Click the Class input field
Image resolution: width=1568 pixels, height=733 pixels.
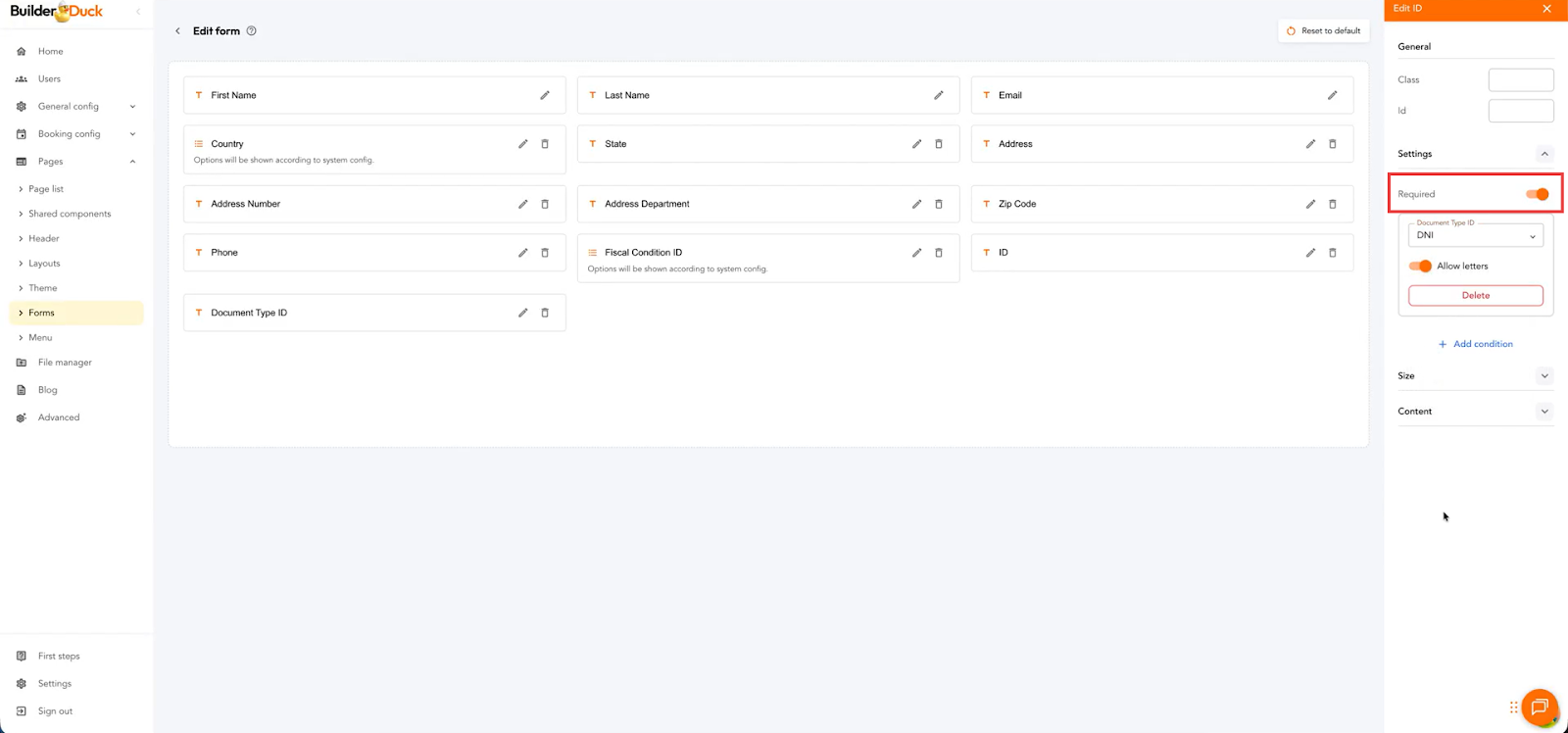coord(1520,80)
